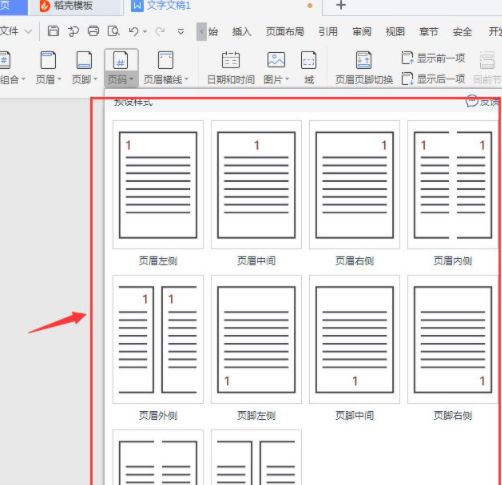Click 显示后一项 button

[x=433, y=79]
